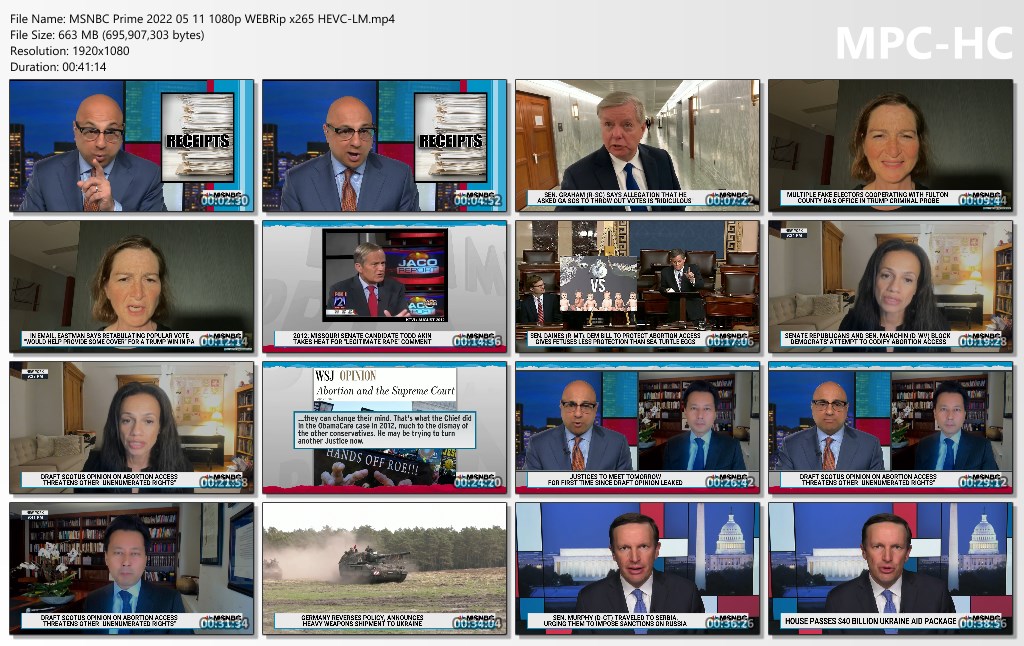Click the Duration 00:41:14 line
Viewport: 1024px width, 646px height.
click(x=58, y=67)
